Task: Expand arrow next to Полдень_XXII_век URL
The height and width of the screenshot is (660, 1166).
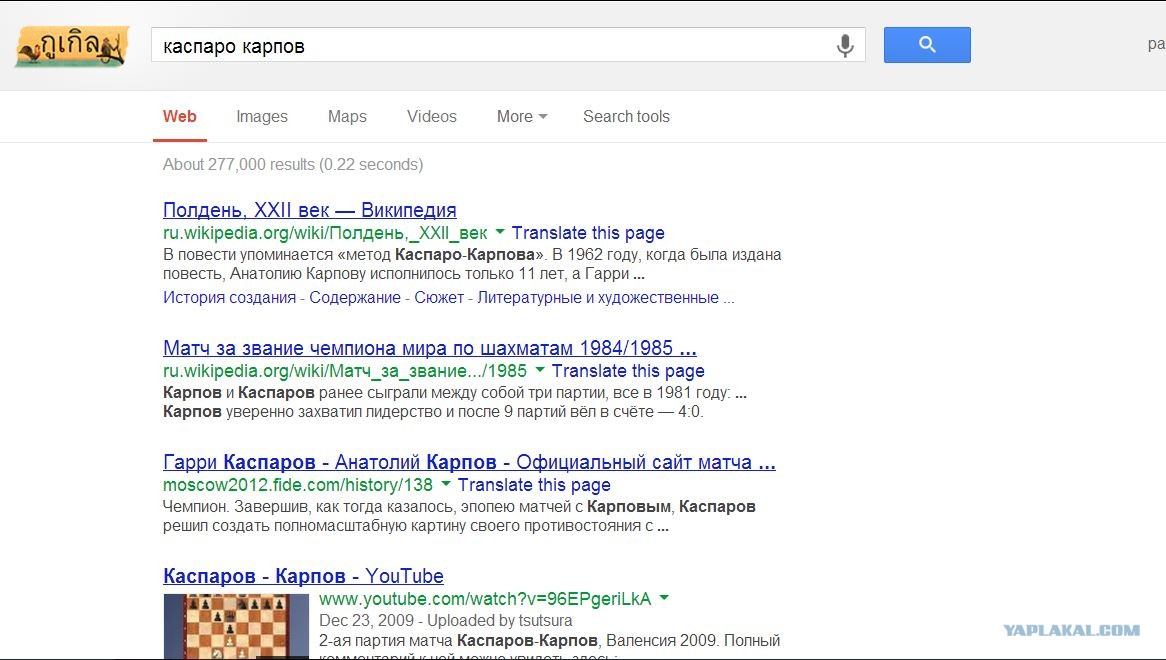Action: click(x=500, y=232)
